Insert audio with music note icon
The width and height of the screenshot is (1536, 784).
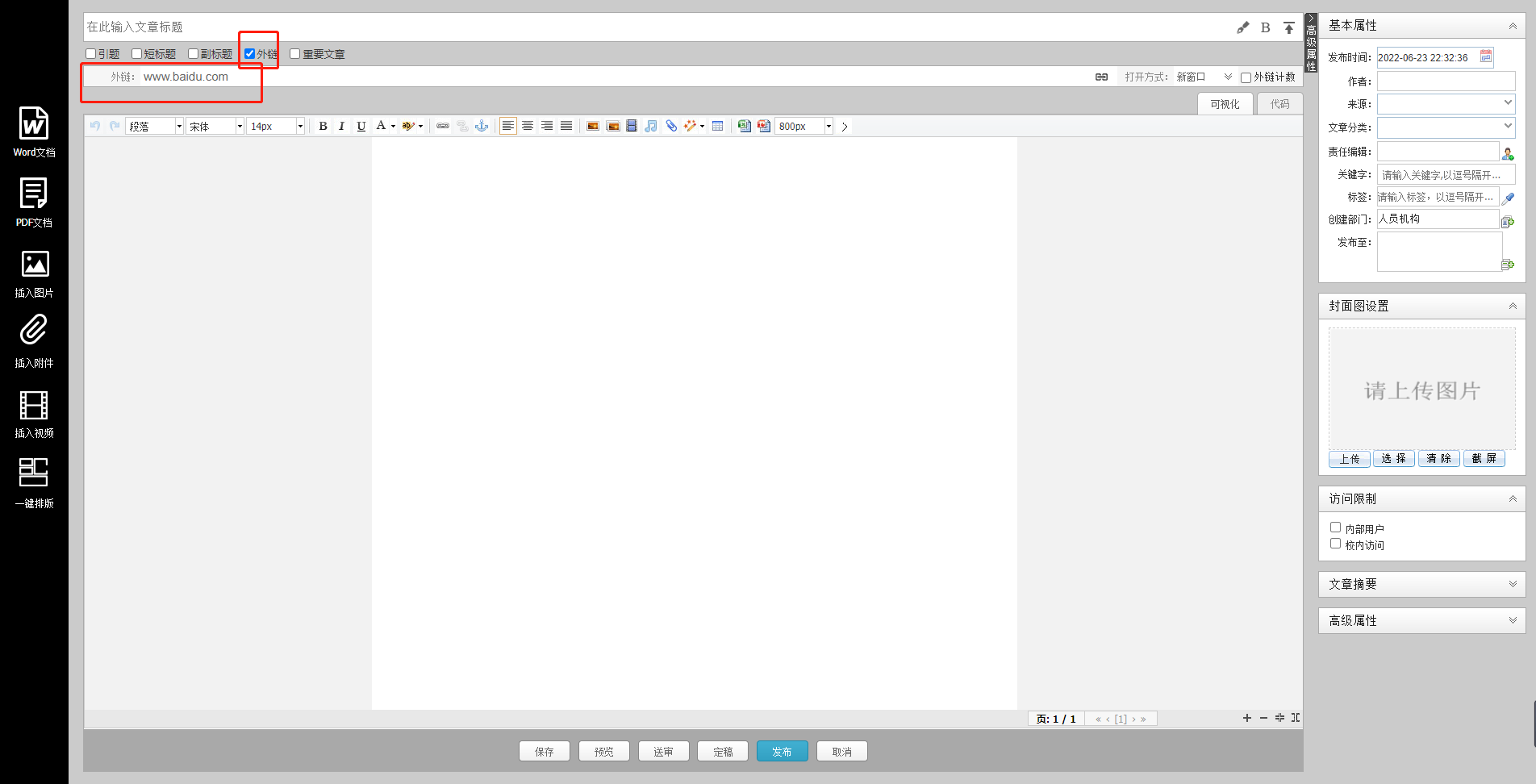tap(651, 126)
